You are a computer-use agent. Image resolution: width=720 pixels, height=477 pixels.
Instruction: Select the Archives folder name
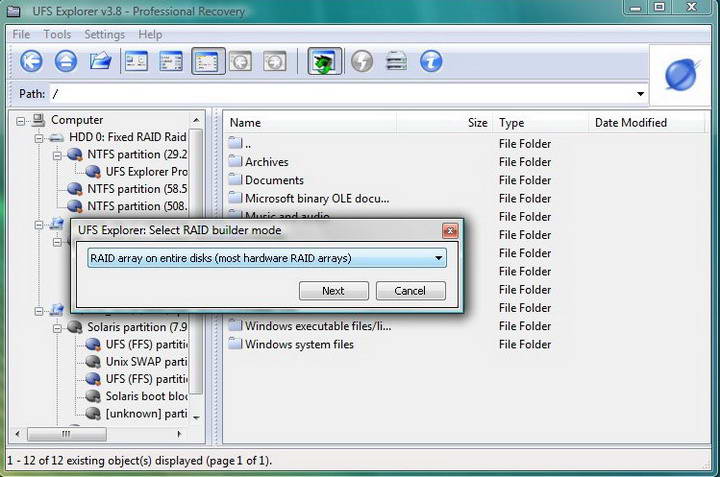tap(267, 162)
